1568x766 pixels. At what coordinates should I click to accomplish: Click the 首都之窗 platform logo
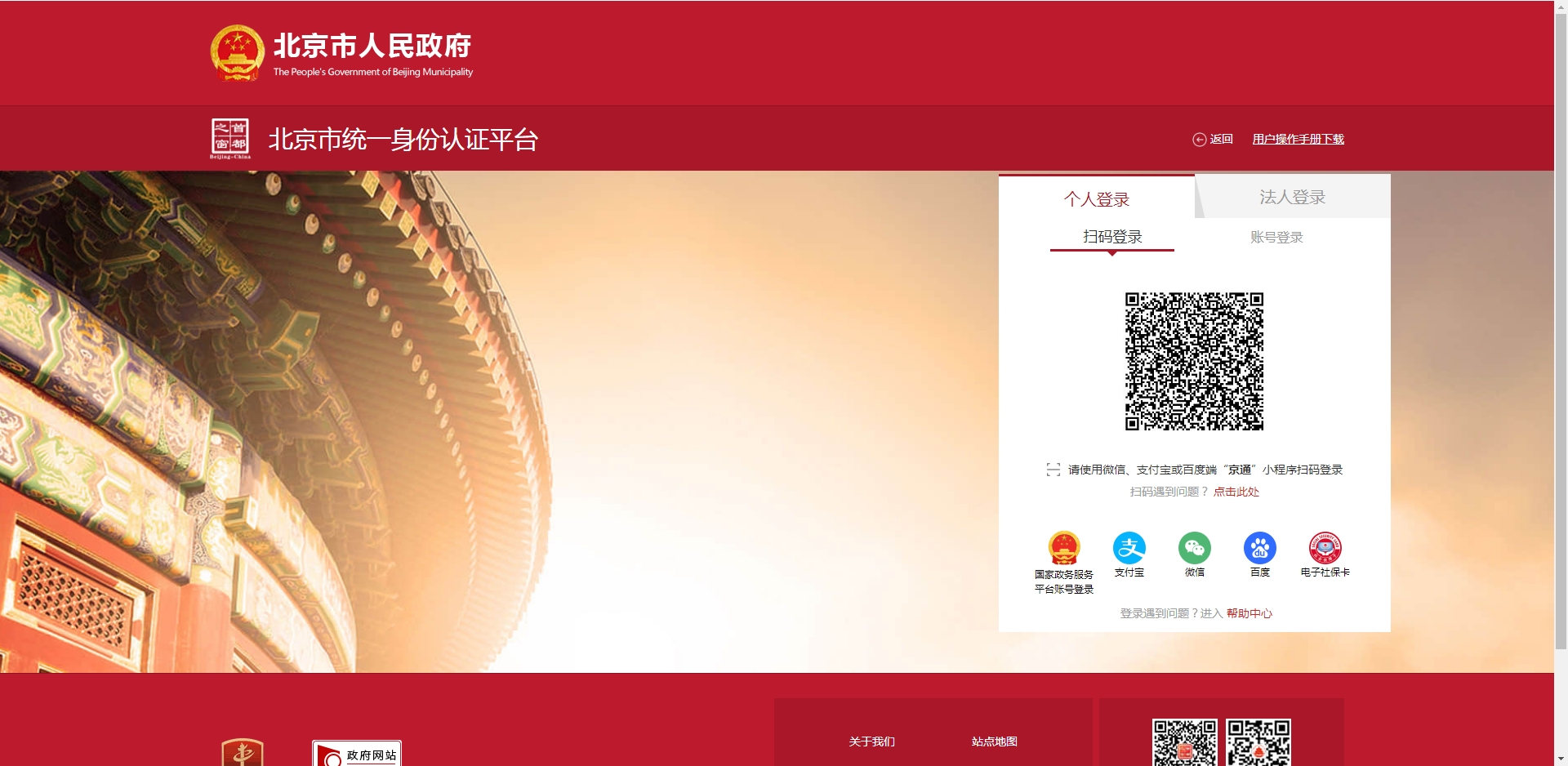click(231, 138)
